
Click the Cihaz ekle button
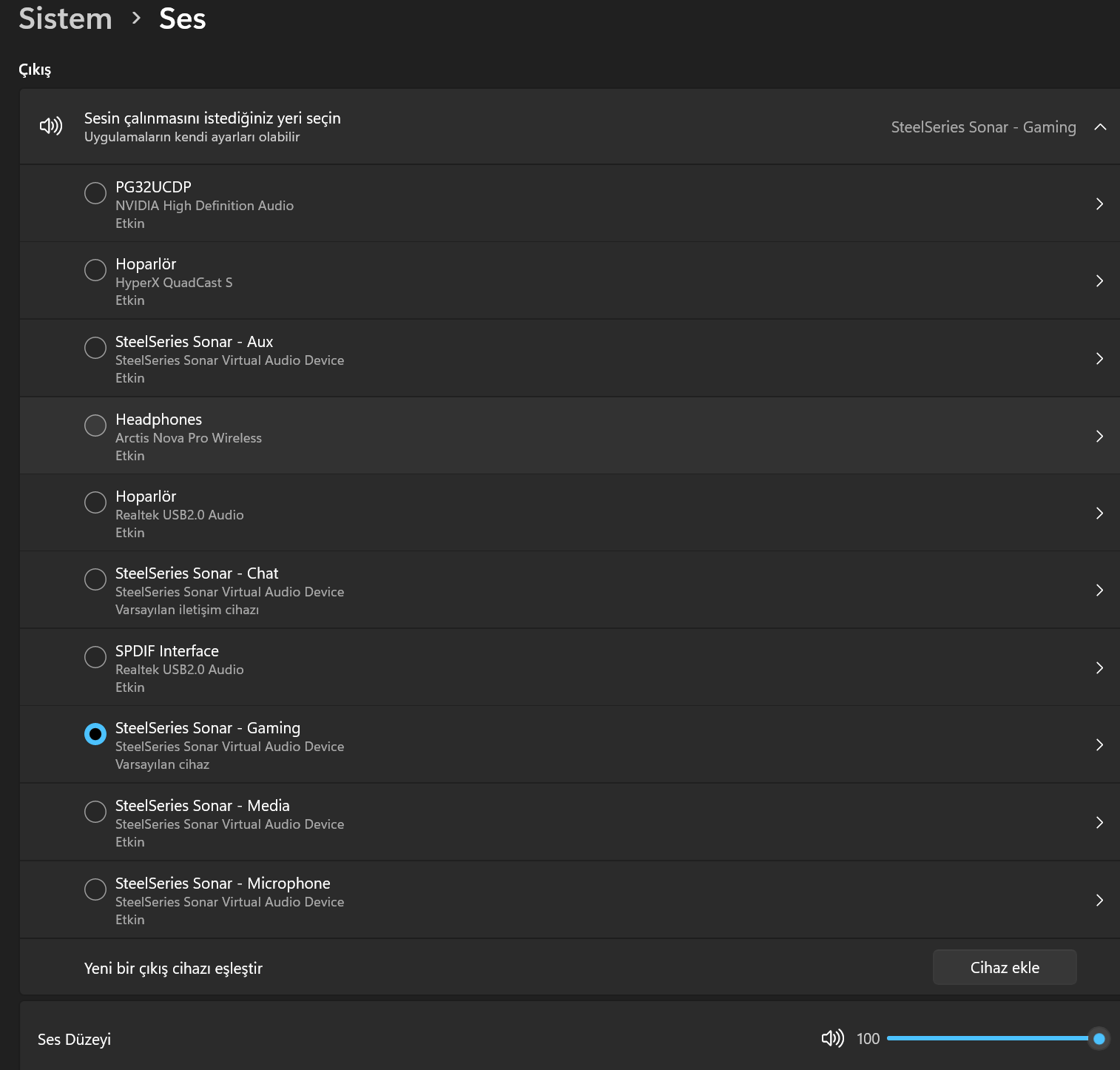pos(1005,967)
